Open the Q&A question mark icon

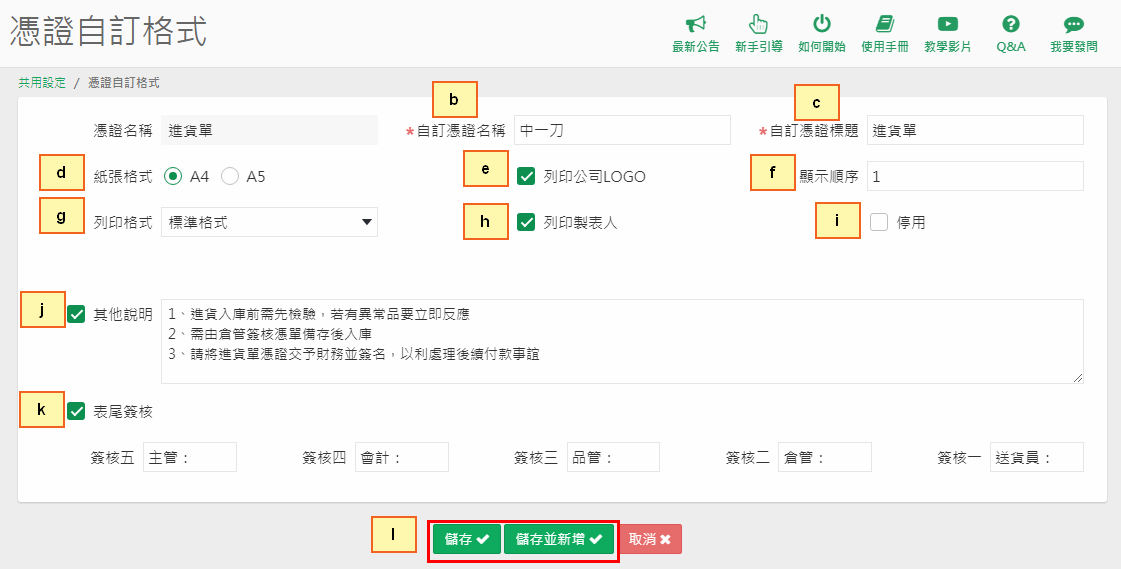tap(1011, 24)
